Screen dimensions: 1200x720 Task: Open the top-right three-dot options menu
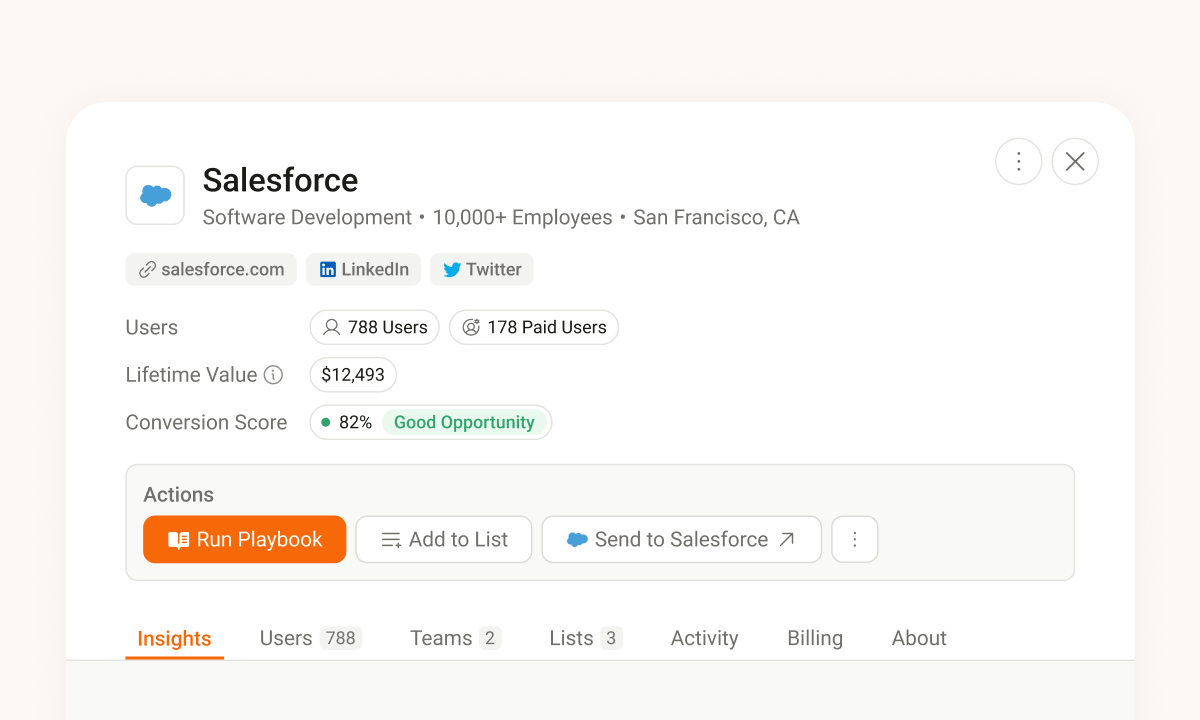click(1018, 161)
